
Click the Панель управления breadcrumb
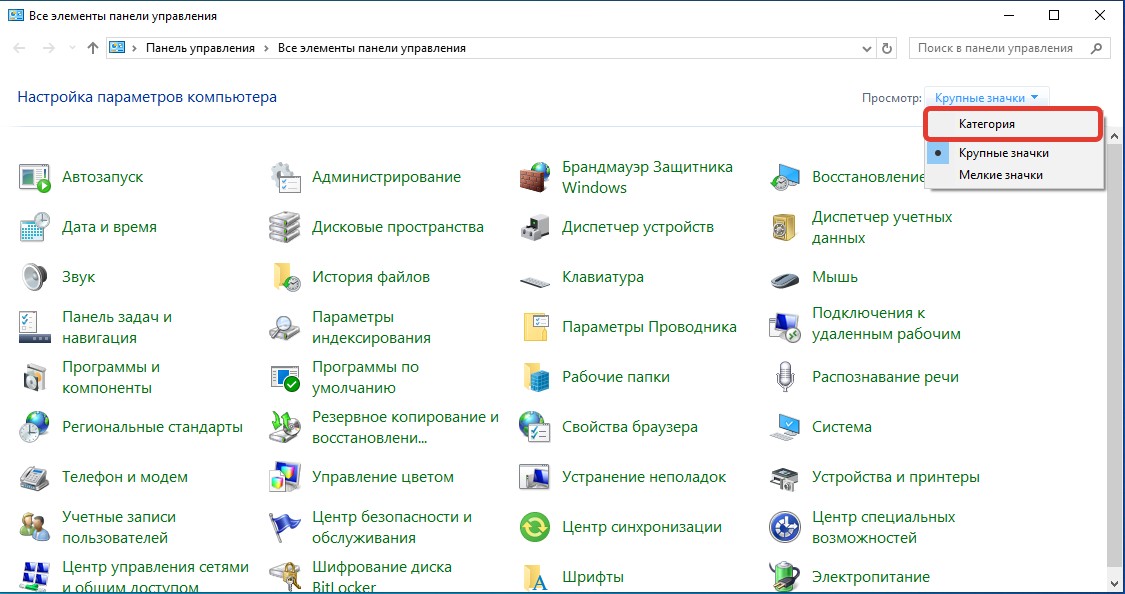pyautogui.click(x=200, y=48)
